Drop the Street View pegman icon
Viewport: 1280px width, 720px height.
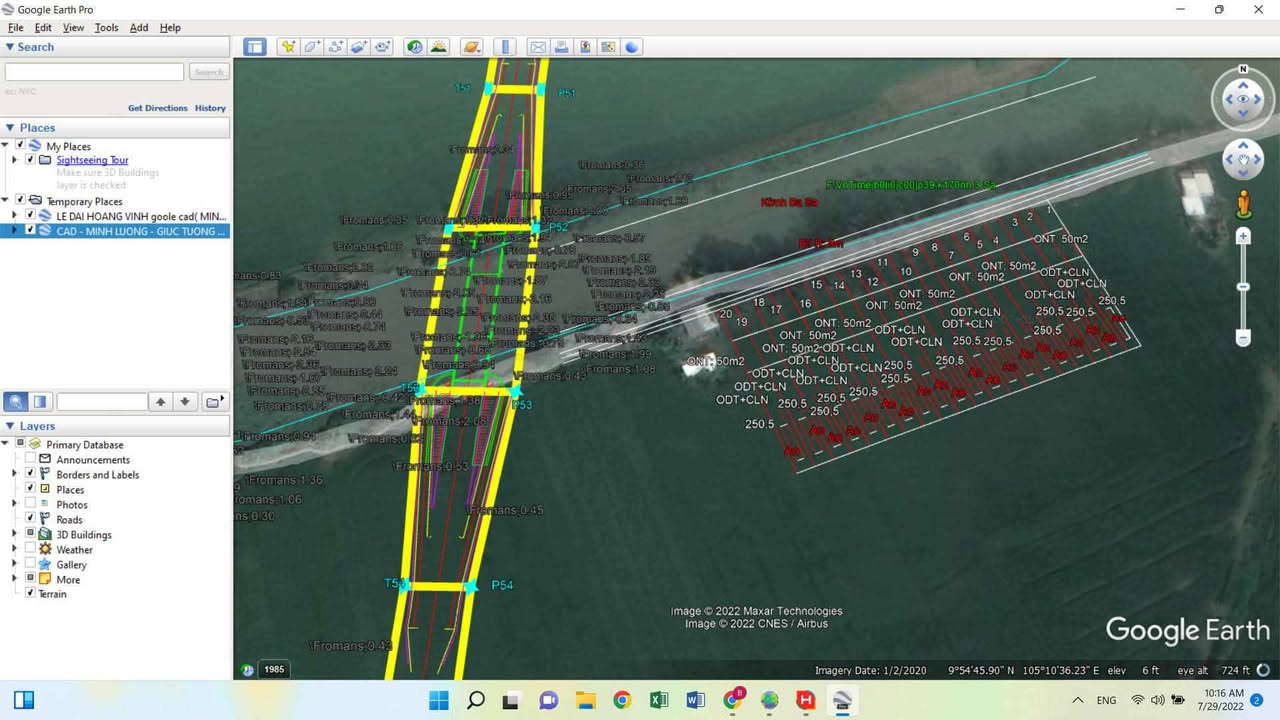tap(1243, 203)
